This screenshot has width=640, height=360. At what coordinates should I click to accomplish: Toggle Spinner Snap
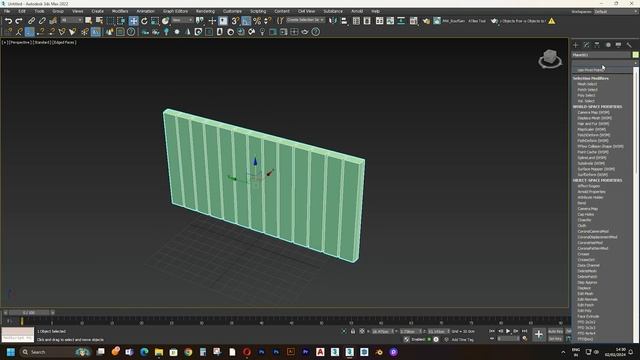(268, 21)
